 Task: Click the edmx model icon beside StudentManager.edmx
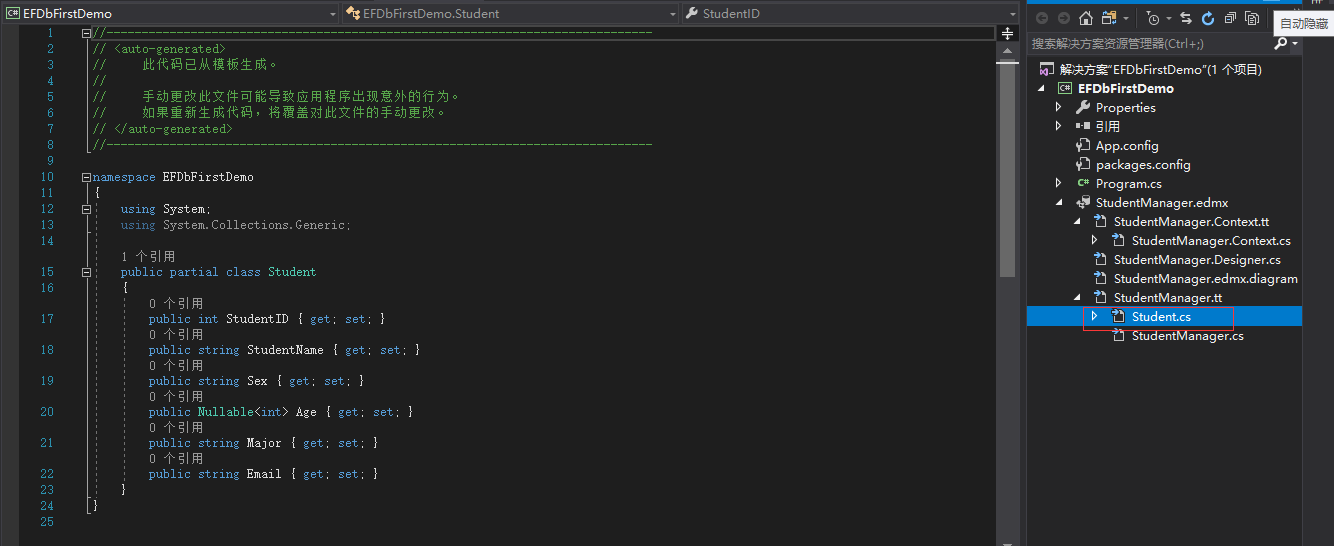(x=1083, y=202)
